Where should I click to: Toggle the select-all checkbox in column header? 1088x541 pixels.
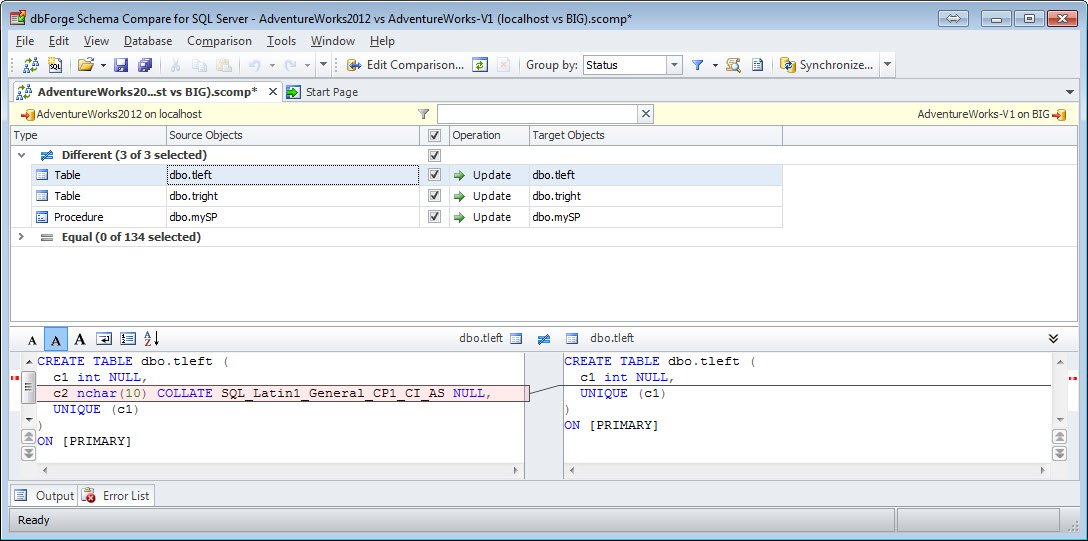point(434,135)
